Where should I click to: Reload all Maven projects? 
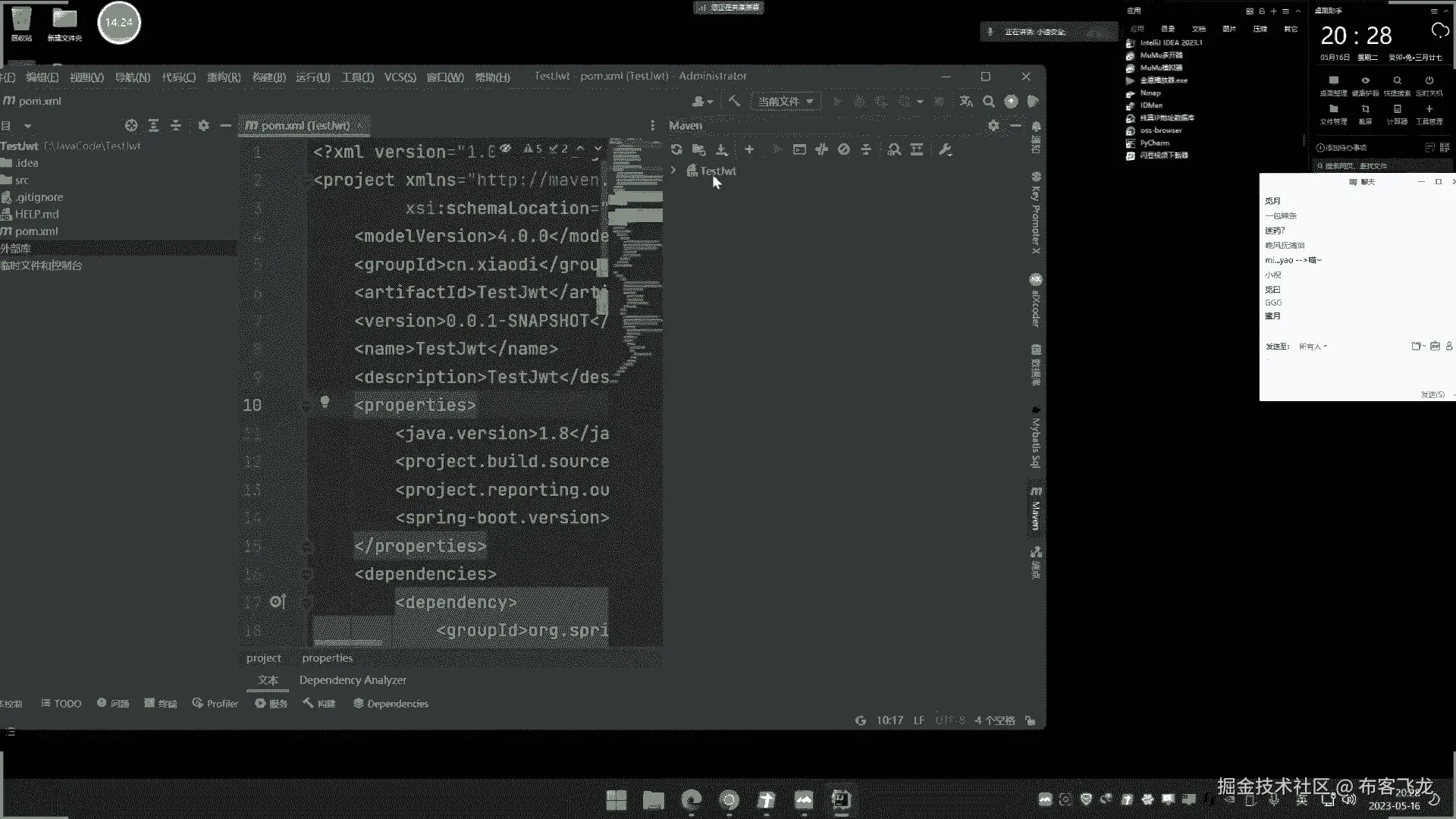(676, 149)
